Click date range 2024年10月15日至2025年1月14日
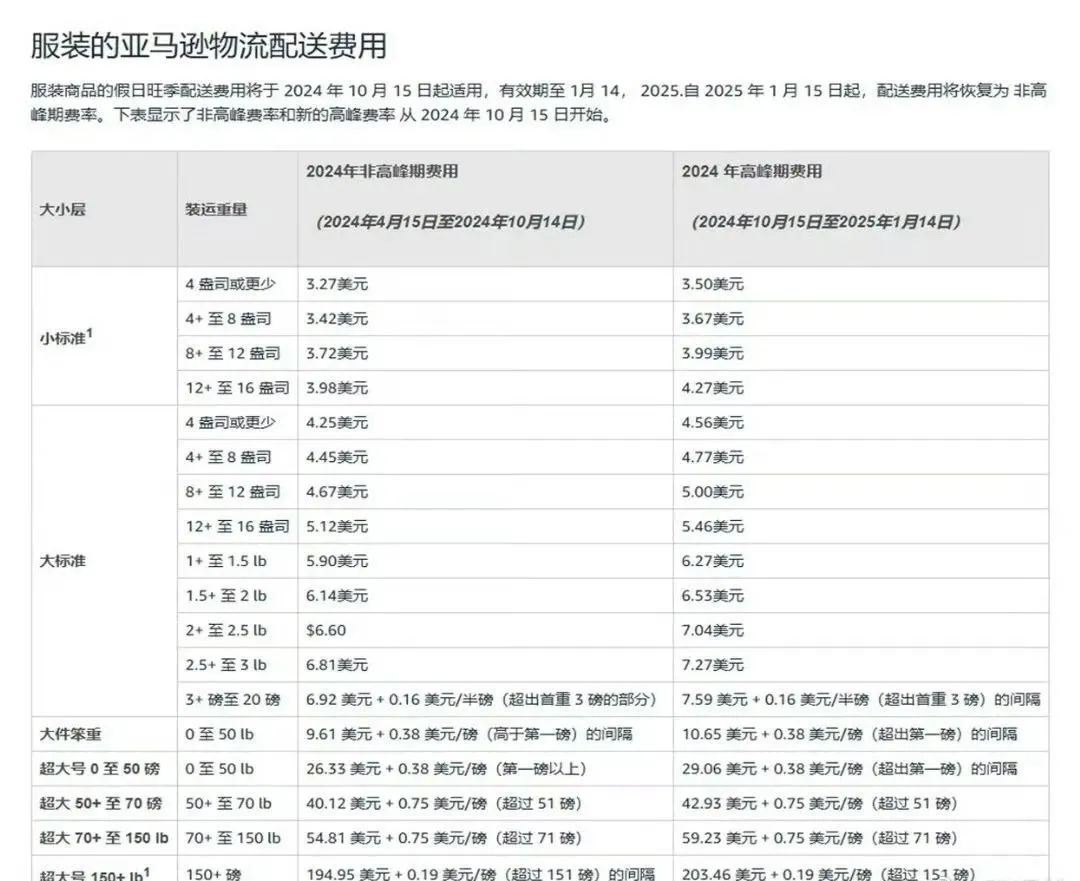1080x881 pixels. [827, 222]
